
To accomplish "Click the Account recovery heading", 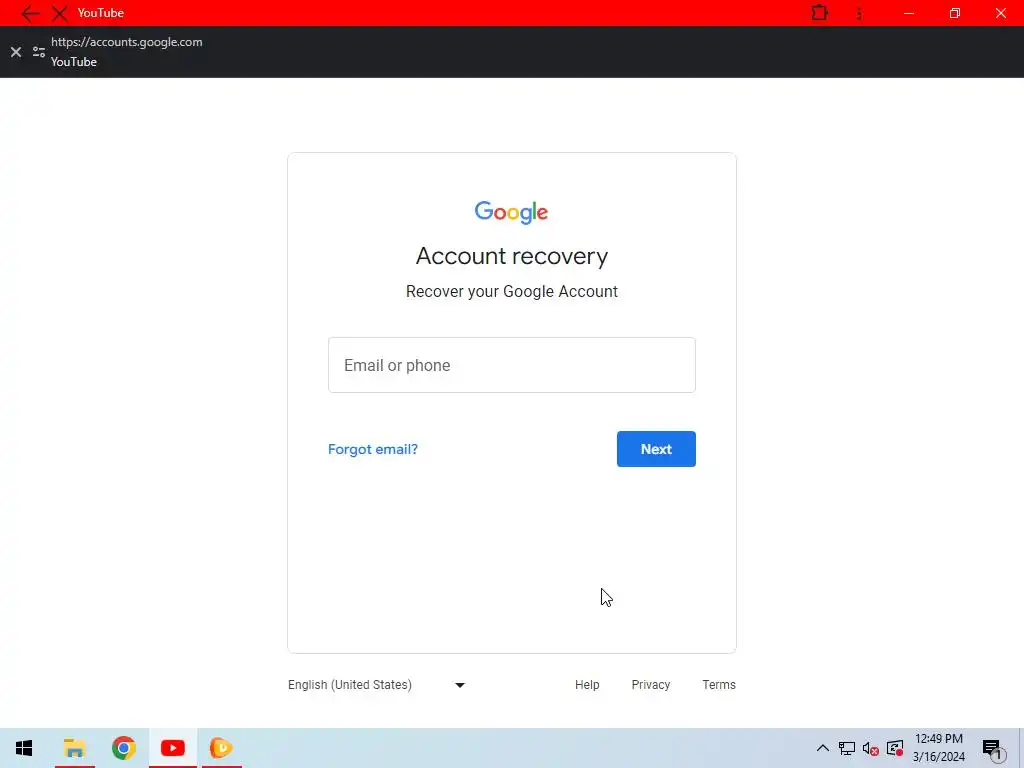I will (x=512, y=256).
